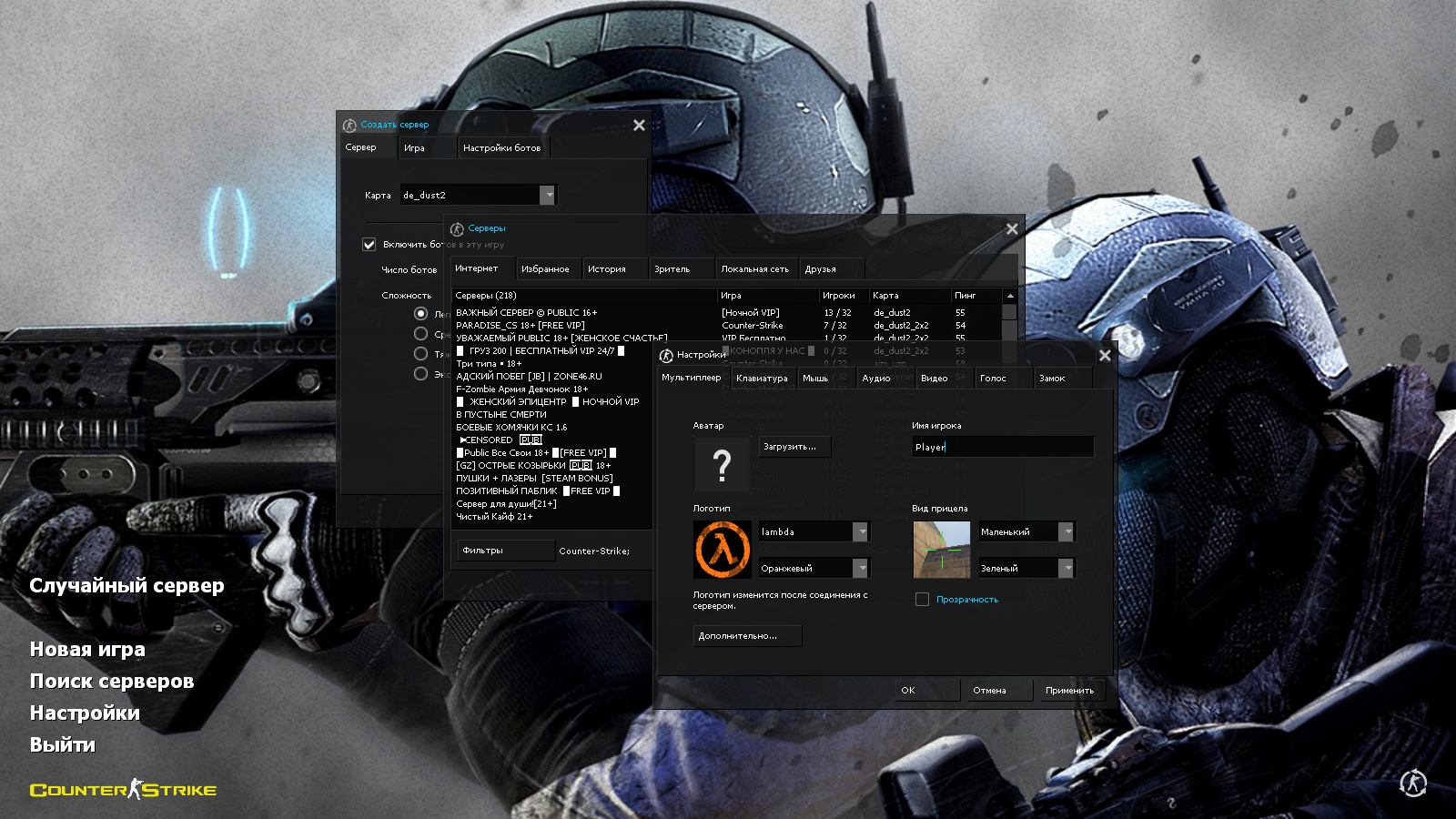This screenshot has height=819, width=1456.
Task: Uncheck the 'Включить ботов' checkbox
Action: point(369,244)
